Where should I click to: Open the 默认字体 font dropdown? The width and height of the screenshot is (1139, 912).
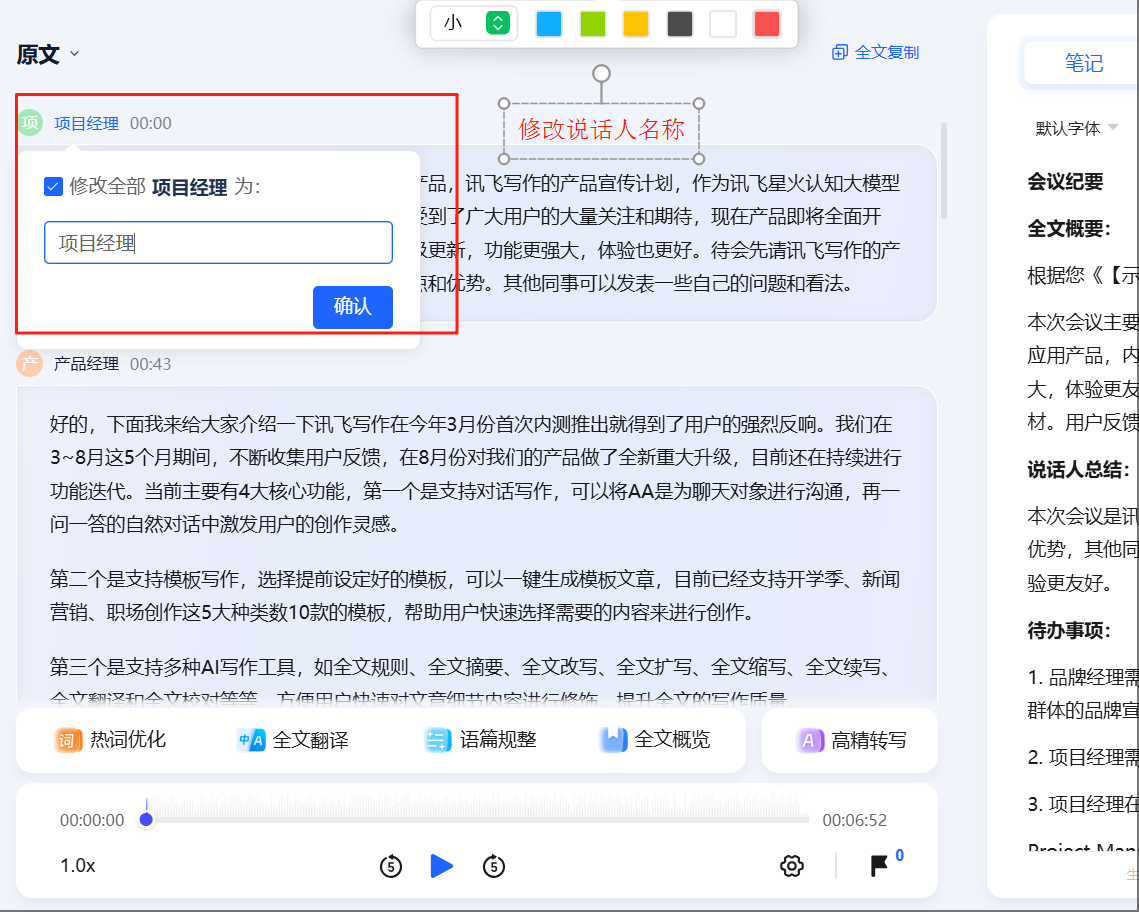click(1077, 128)
